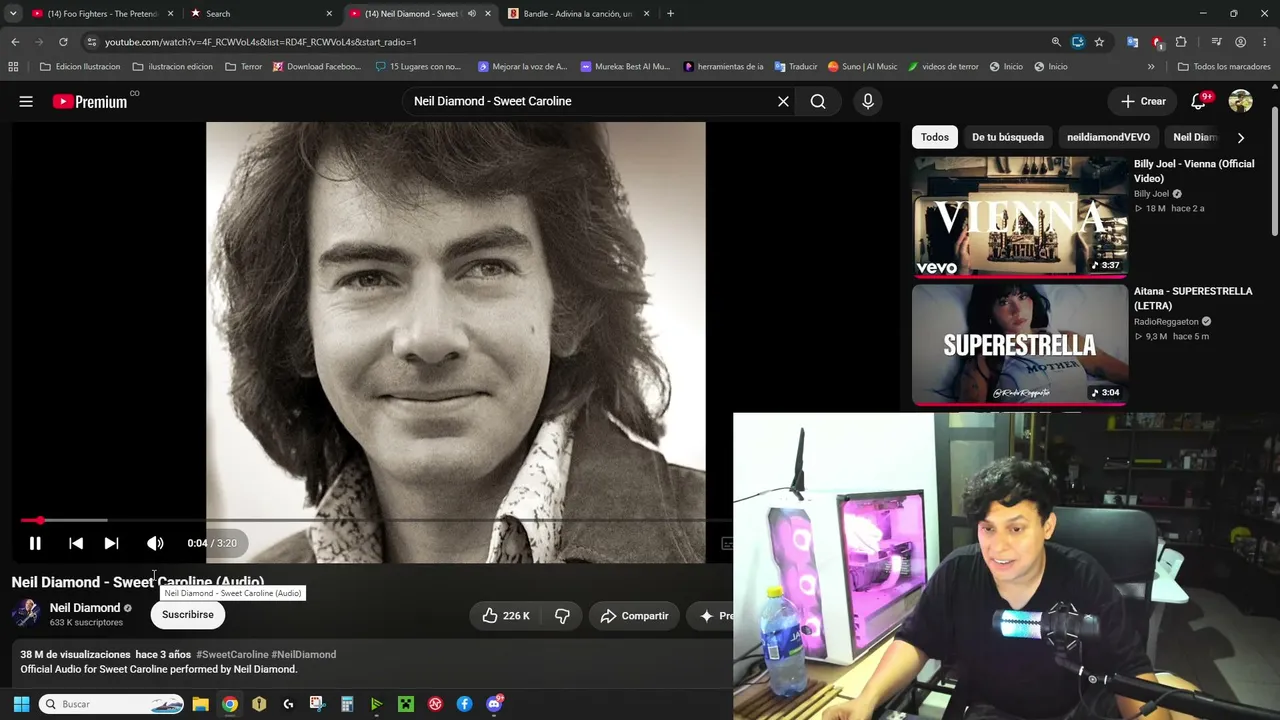Mute the Neil Diamond tab audio icon
1280x720 pixels.
(x=472, y=14)
